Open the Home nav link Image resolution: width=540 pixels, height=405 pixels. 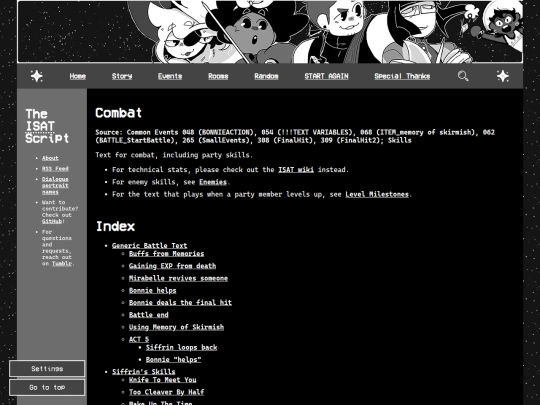tap(77, 76)
